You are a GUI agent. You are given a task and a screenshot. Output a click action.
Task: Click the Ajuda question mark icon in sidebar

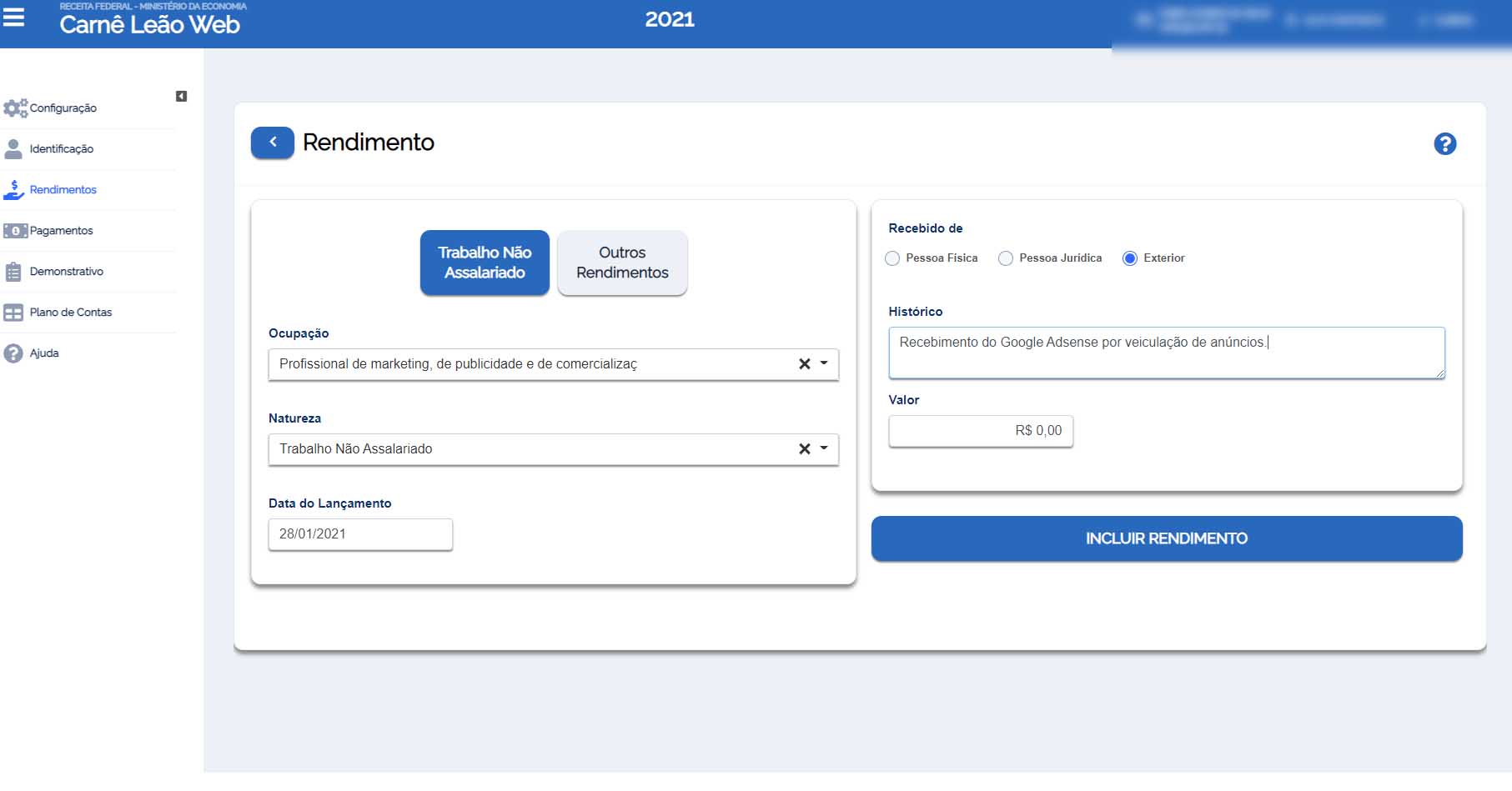[x=13, y=353]
